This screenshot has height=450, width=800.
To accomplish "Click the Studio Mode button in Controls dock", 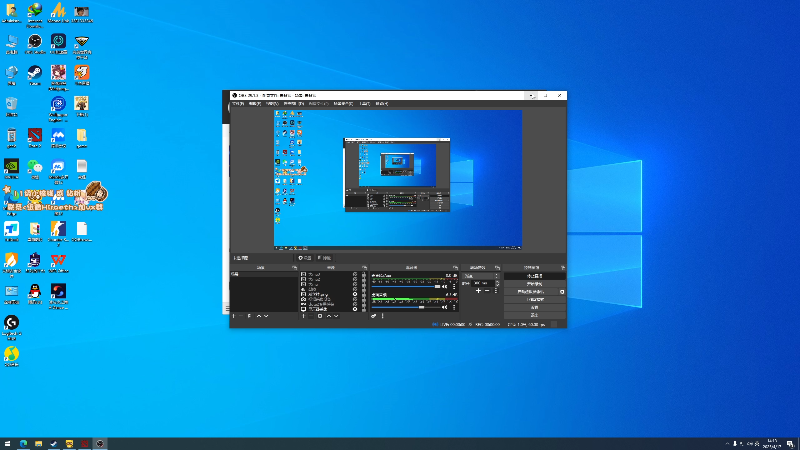I will pos(535,299).
